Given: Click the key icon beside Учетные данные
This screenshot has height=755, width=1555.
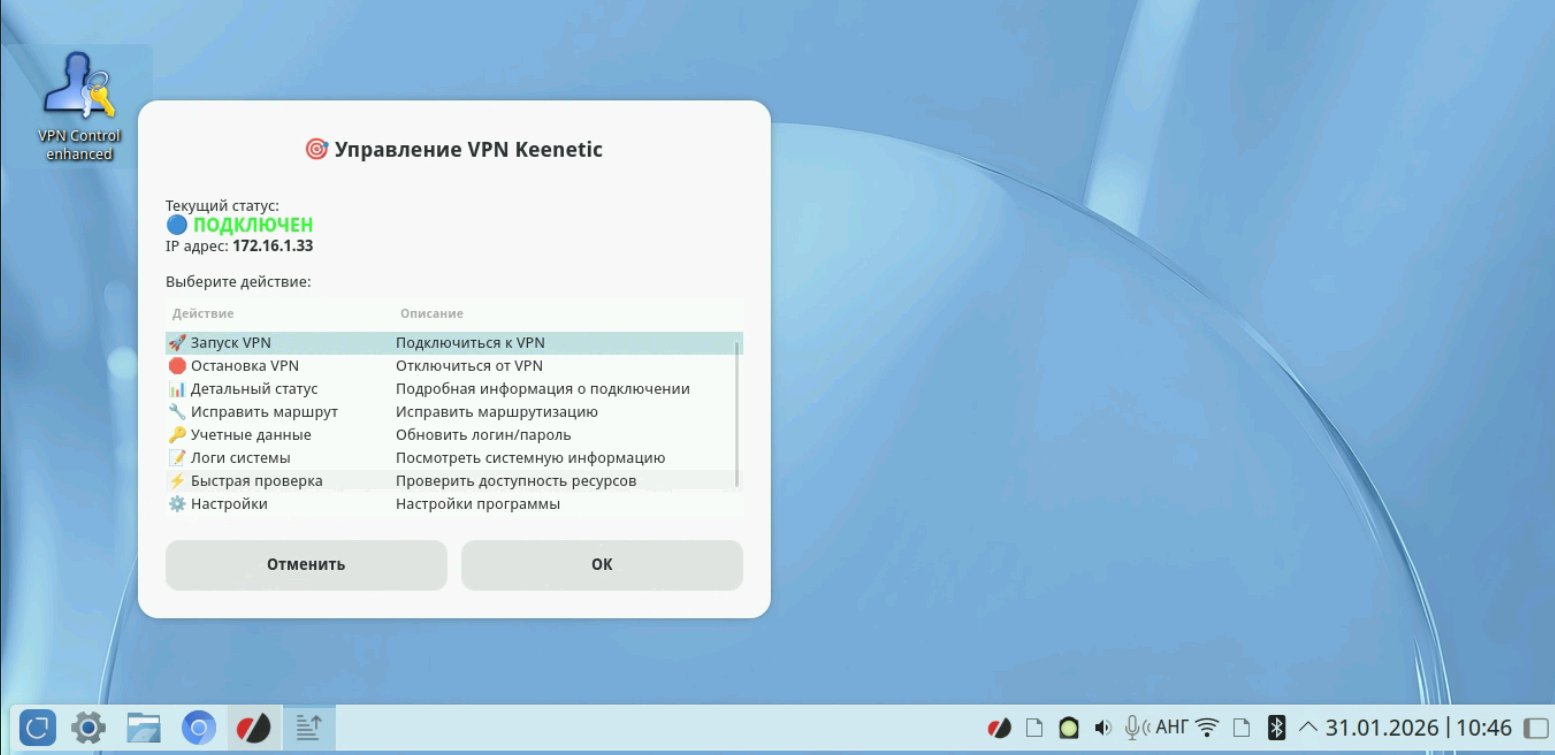Looking at the screenshot, I should point(177,435).
